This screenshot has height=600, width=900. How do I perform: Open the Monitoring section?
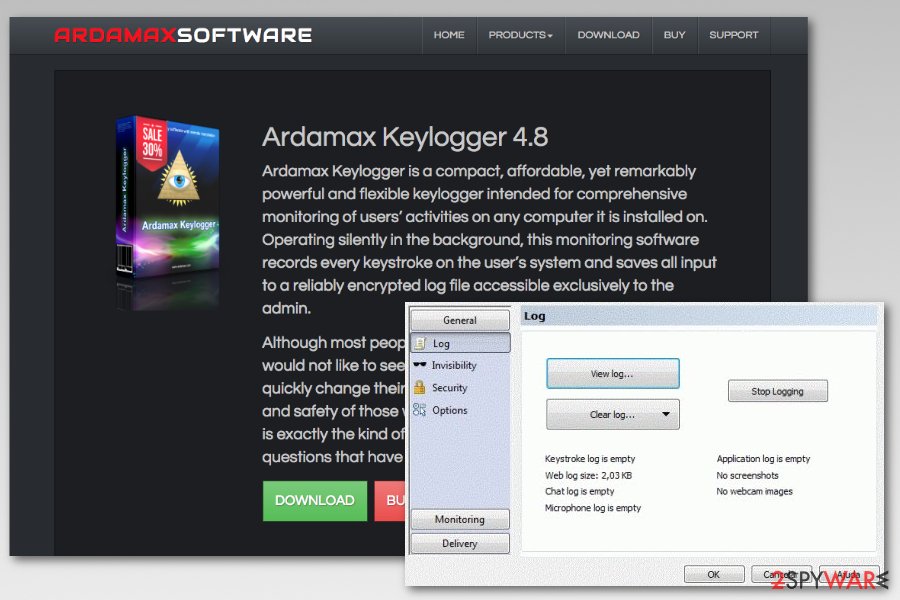pyautogui.click(x=460, y=519)
